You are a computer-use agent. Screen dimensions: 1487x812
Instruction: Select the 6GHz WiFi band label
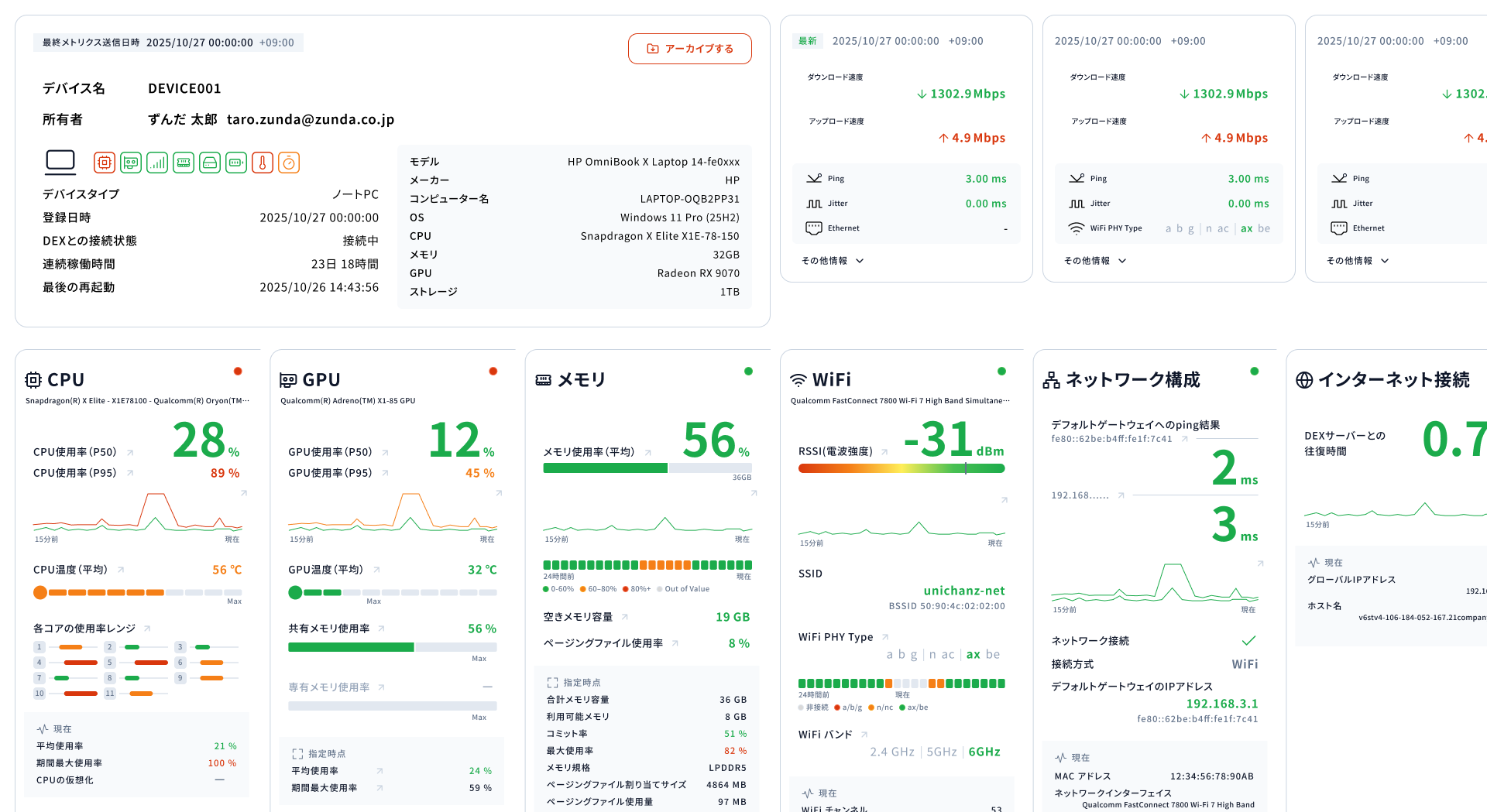[x=984, y=752]
